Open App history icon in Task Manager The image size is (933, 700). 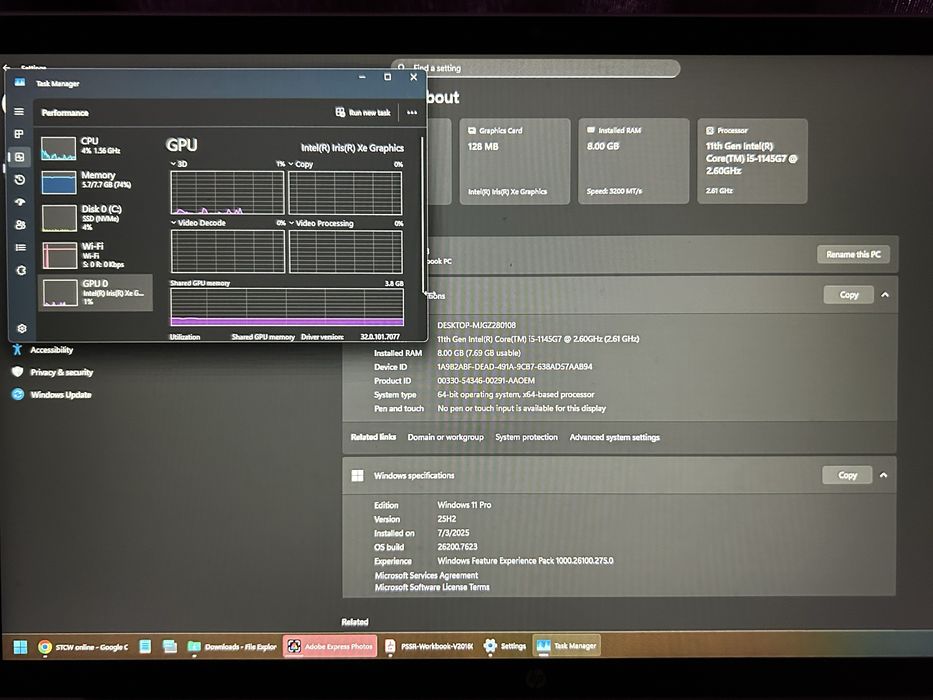pyautogui.click(x=20, y=179)
